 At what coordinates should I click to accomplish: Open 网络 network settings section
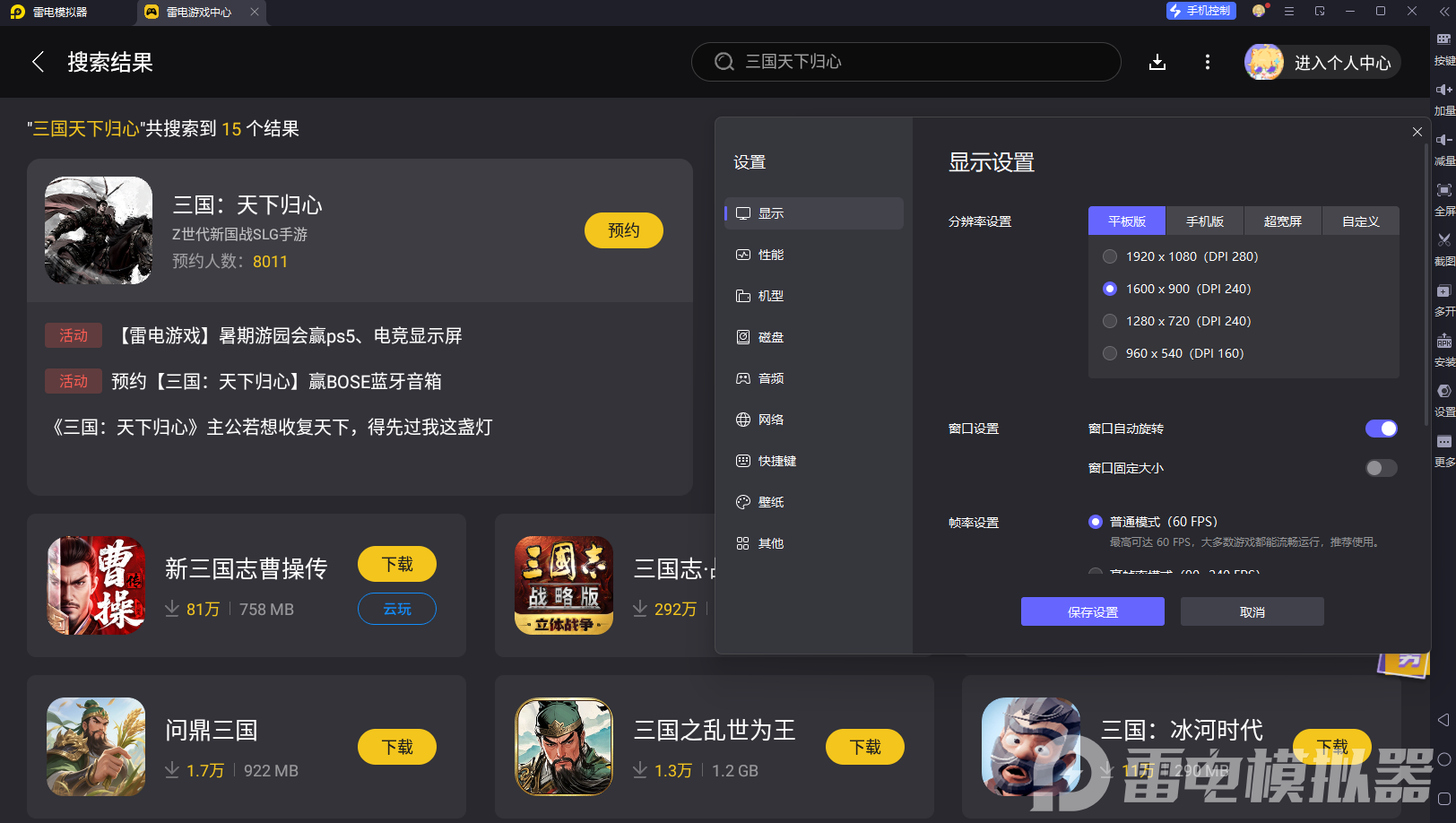814,420
